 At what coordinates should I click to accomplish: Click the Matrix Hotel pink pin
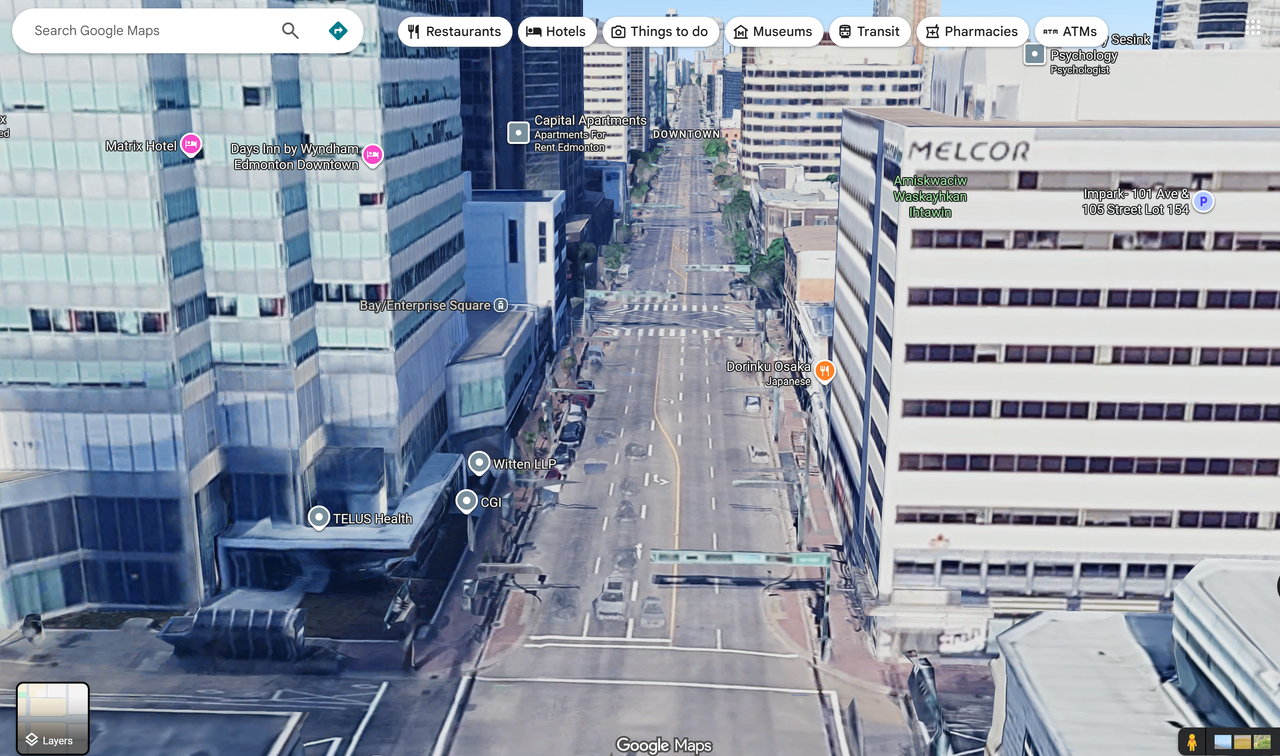point(191,145)
